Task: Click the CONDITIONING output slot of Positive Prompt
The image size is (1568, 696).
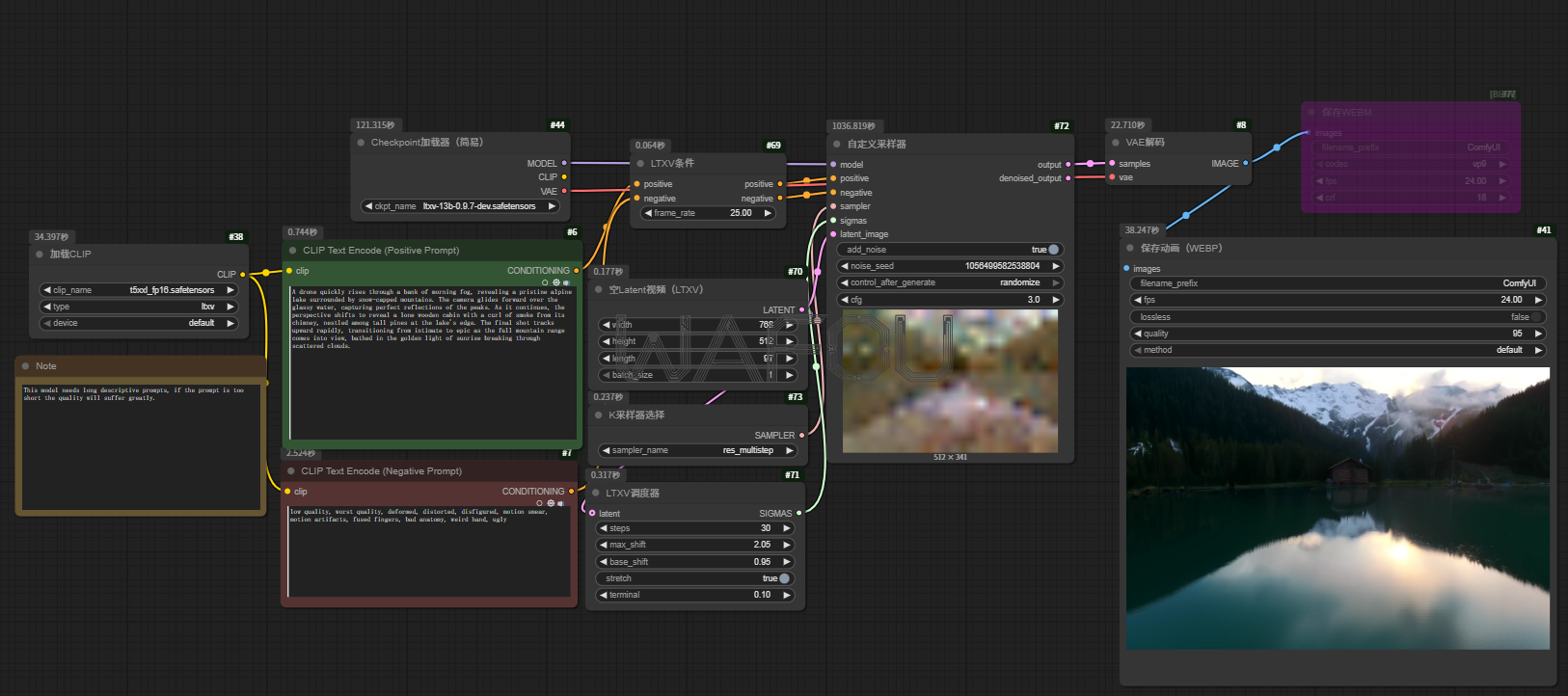Action: pyautogui.click(x=577, y=271)
